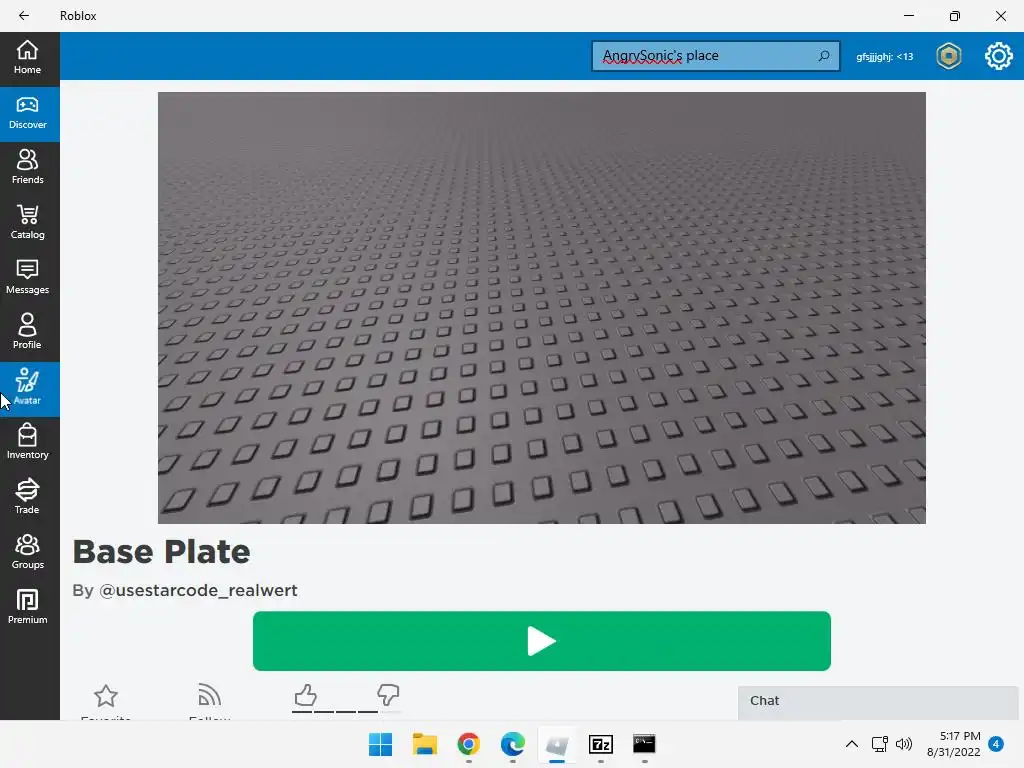This screenshot has height=768, width=1024.
Task: Open the Groups section
Action: pyautogui.click(x=27, y=553)
